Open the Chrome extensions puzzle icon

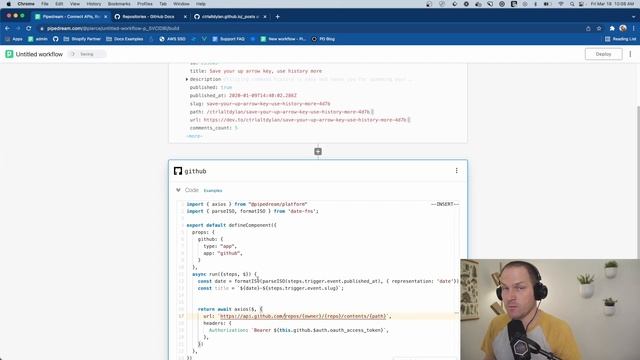click(x=612, y=28)
